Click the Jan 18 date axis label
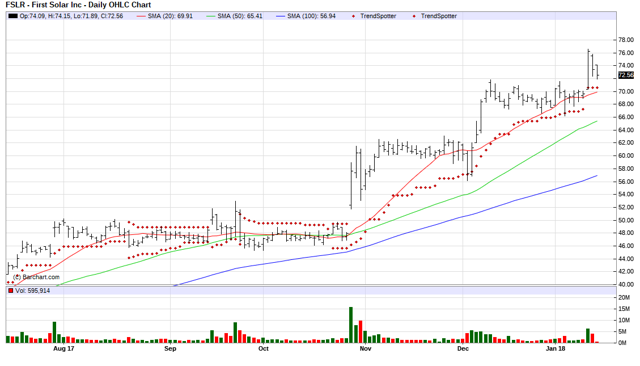640x366 pixels. (556, 348)
